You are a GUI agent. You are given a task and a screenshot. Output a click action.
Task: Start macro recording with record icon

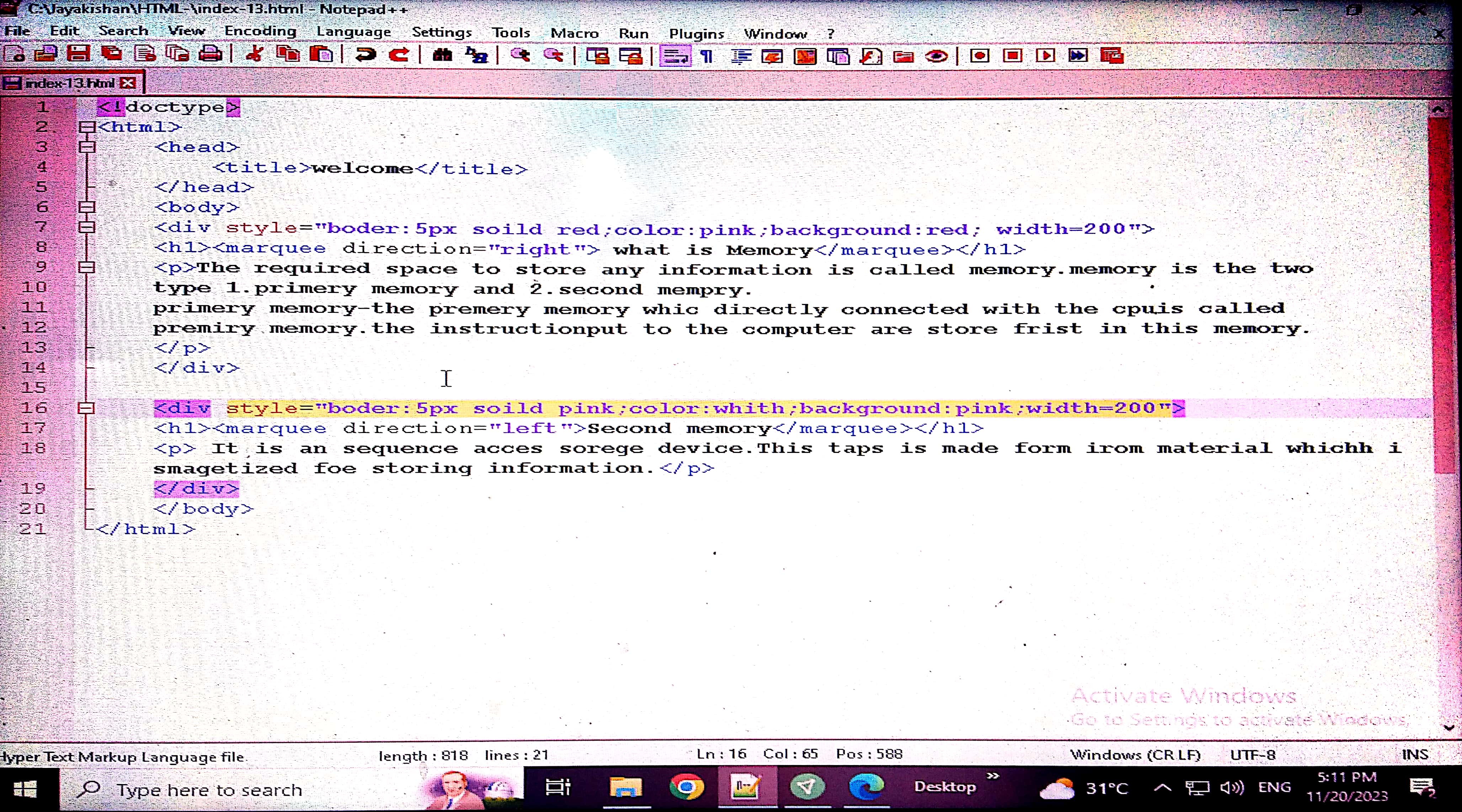coord(980,55)
